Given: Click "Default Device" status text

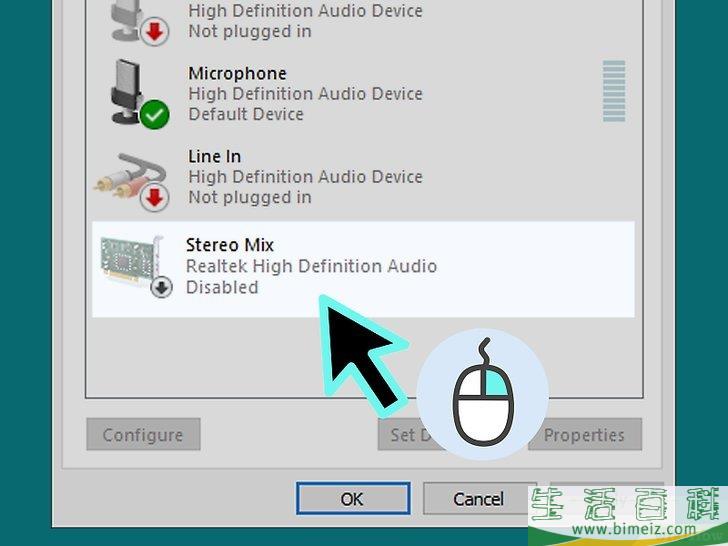Looking at the screenshot, I should click(x=246, y=114).
